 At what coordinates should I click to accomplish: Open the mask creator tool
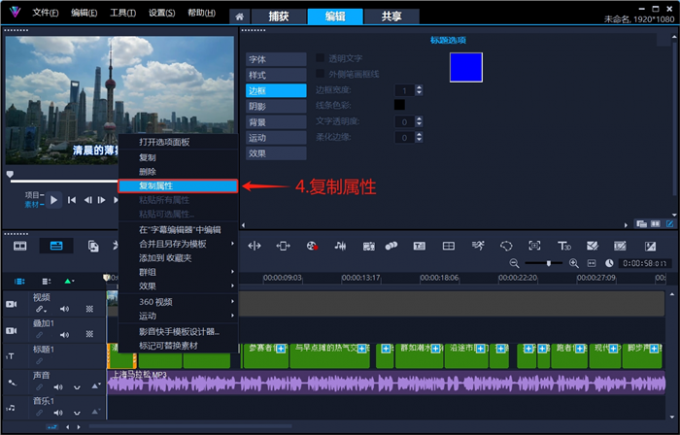[506, 246]
